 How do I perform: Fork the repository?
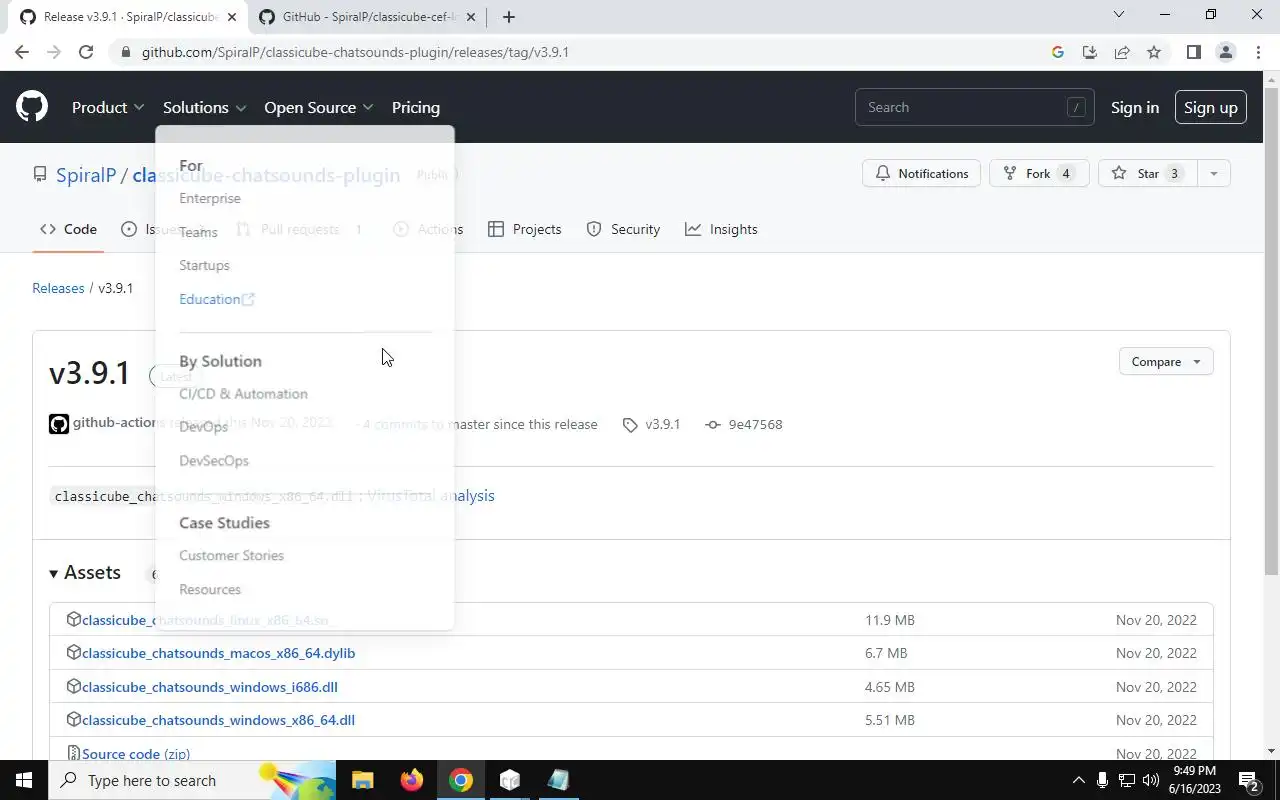(1038, 173)
